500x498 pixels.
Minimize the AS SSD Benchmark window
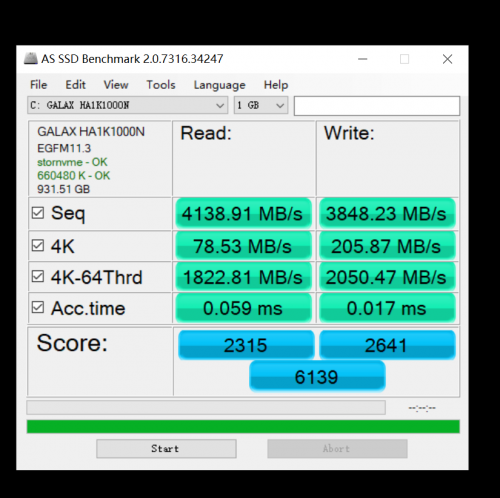tap(362, 59)
